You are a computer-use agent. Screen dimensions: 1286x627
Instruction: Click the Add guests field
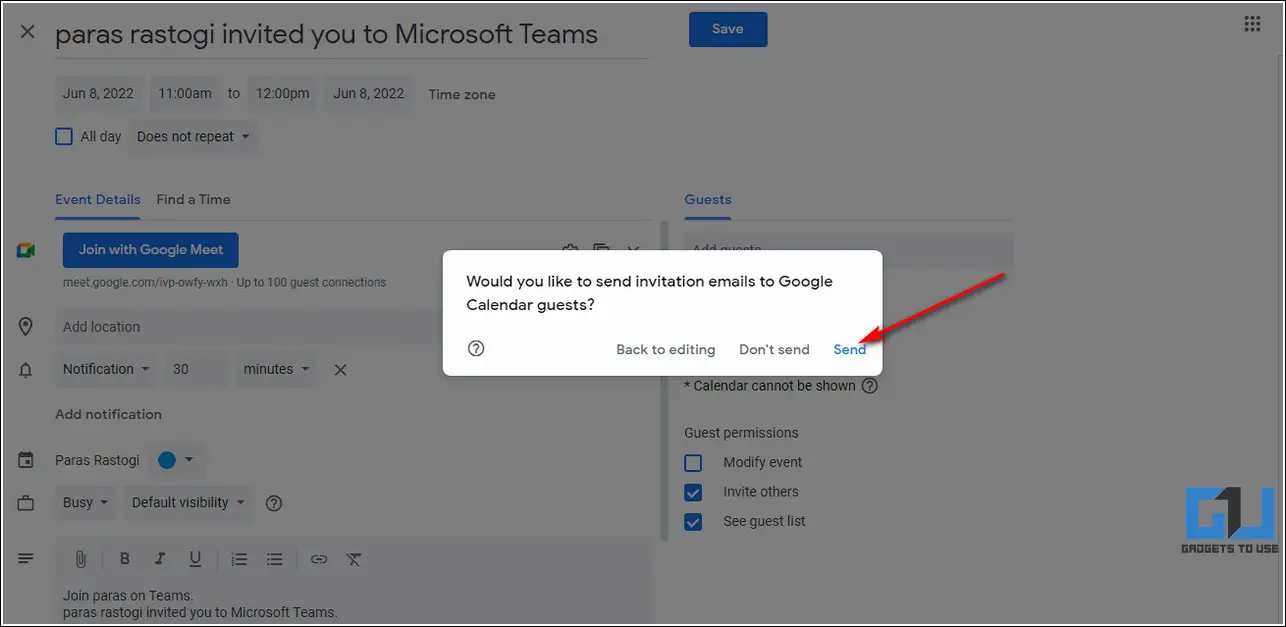(848, 250)
